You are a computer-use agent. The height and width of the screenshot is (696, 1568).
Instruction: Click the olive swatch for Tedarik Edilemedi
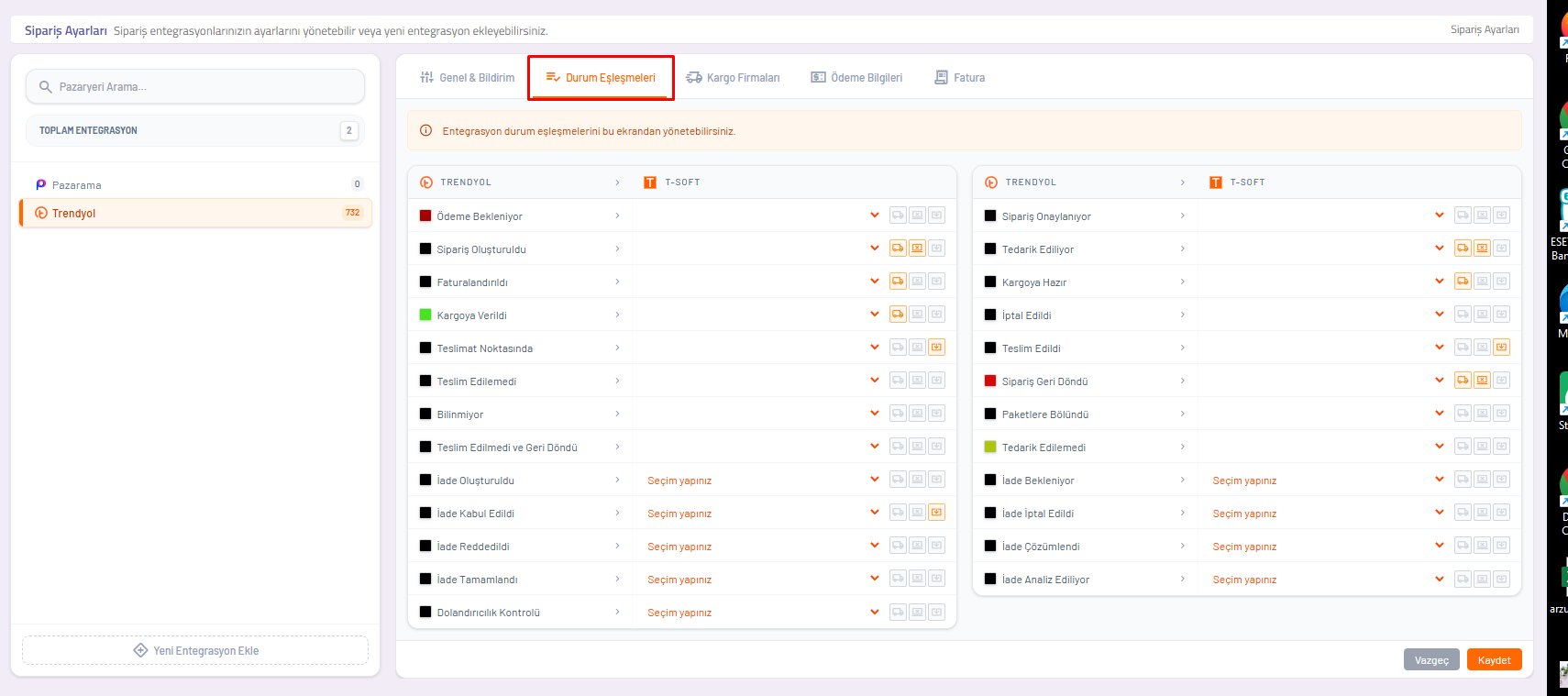pos(990,447)
